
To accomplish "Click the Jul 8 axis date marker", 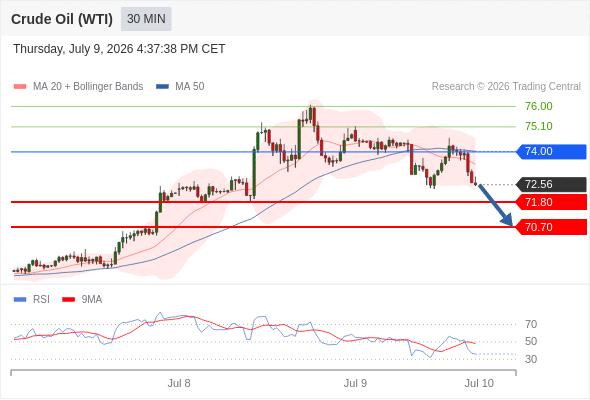I will 179,383.
